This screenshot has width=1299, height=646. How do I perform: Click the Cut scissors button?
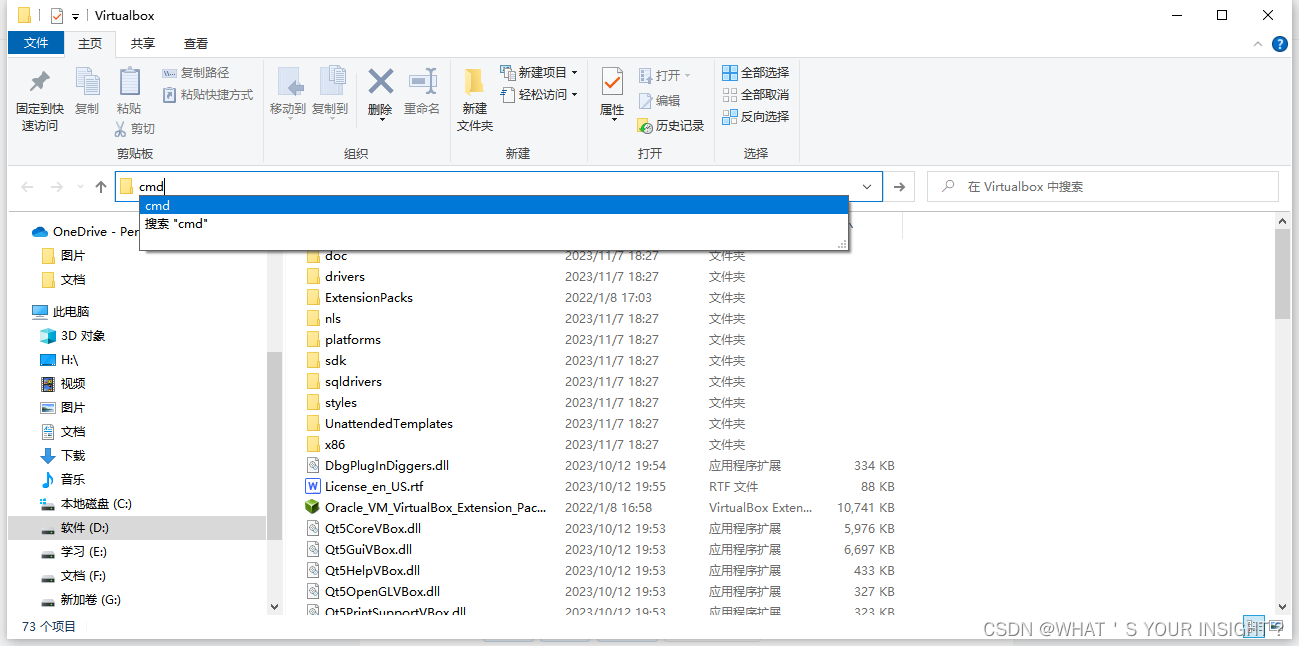(134, 128)
